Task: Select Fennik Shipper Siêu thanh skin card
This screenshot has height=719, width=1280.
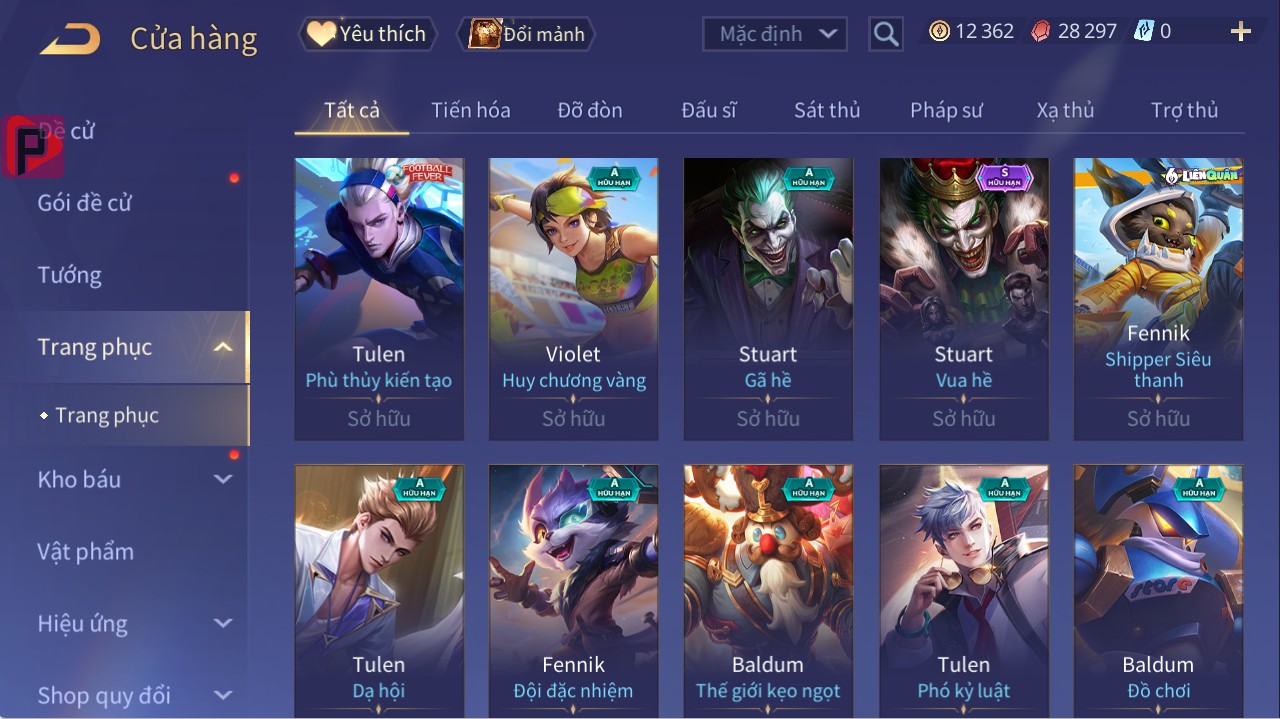Action: pyautogui.click(x=1159, y=299)
